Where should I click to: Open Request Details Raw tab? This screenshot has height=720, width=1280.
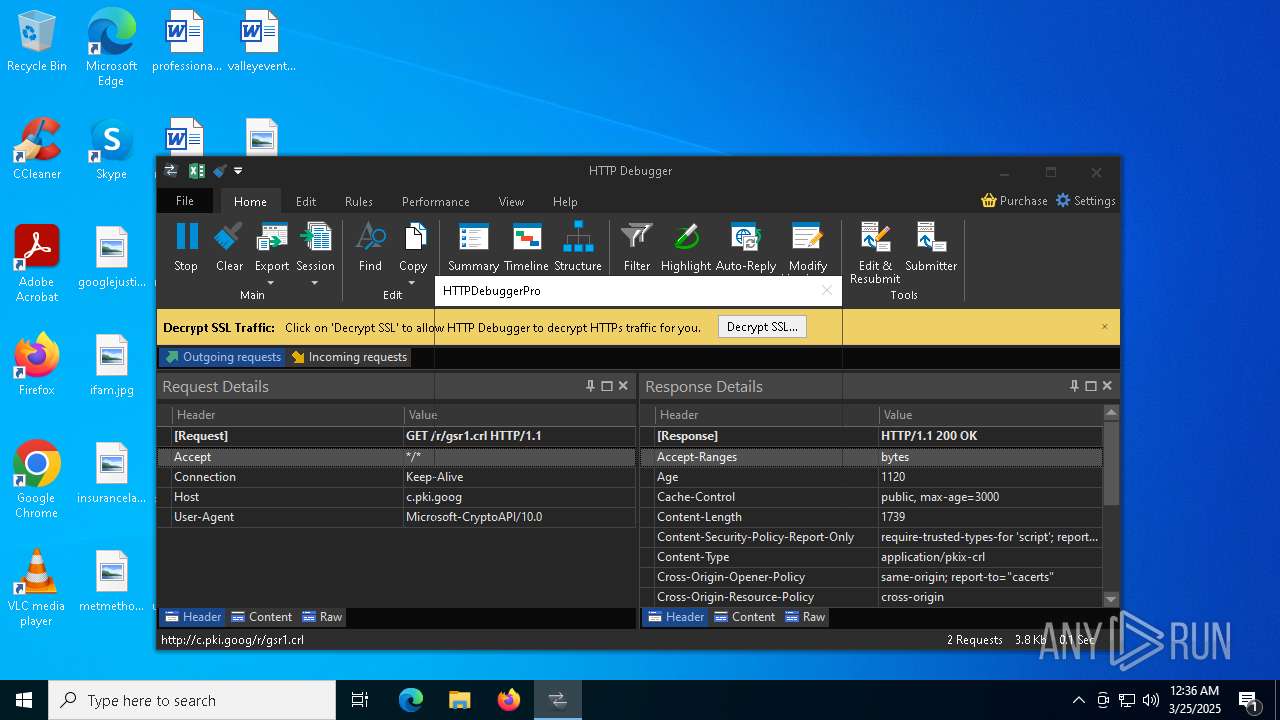click(322, 617)
